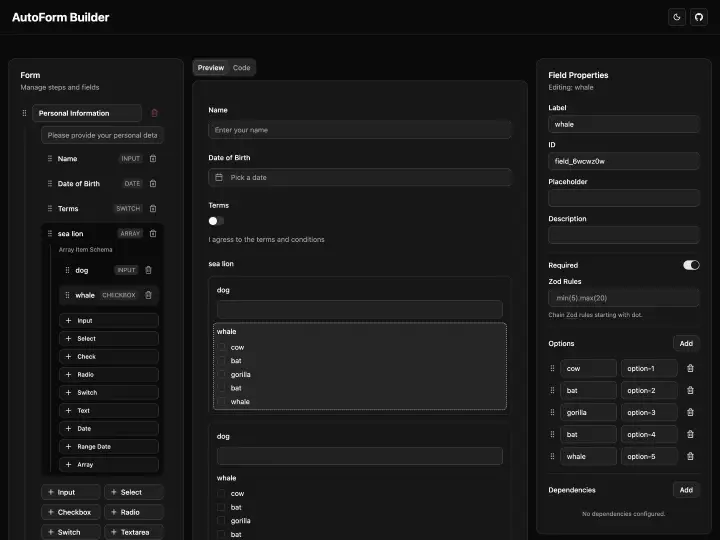720x540 pixels.
Task: Grab the Name field drag handle
Action: point(50,158)
